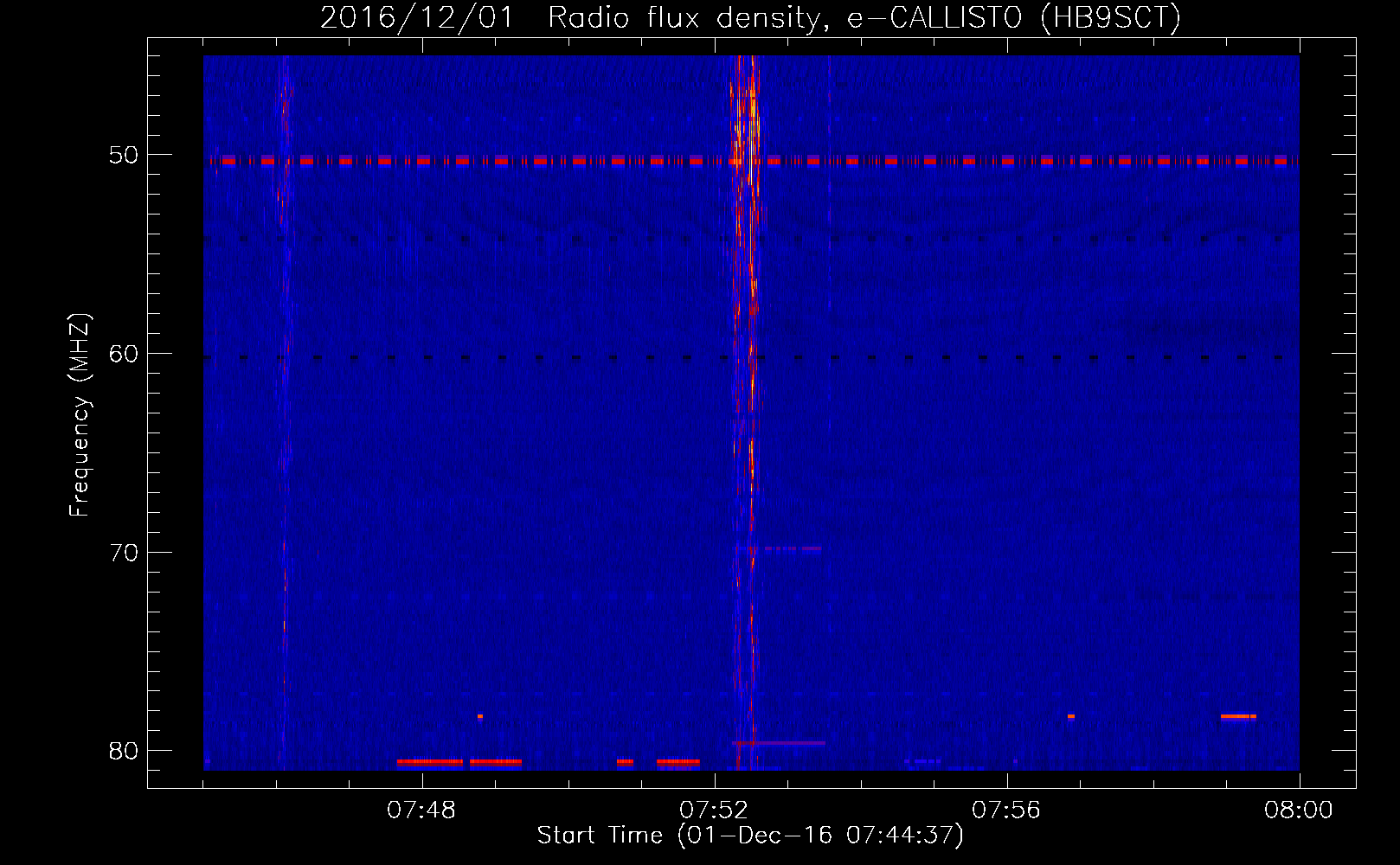Click the red interference line at 50 MHz
The image size is (1400, 865).
click(x=751, y=160)
